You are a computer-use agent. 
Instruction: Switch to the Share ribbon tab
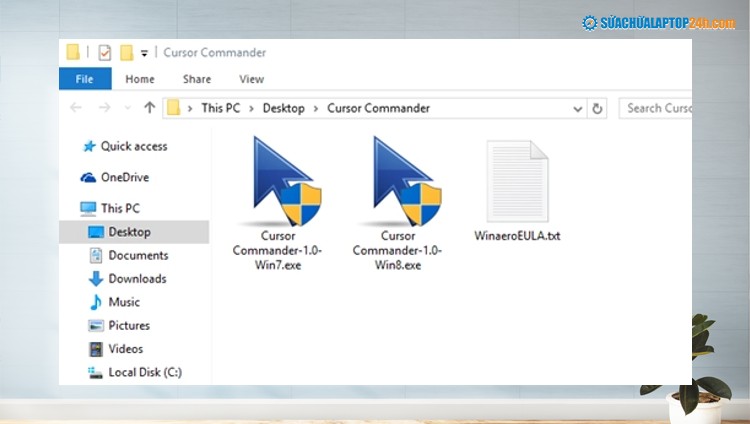(197, 79)
